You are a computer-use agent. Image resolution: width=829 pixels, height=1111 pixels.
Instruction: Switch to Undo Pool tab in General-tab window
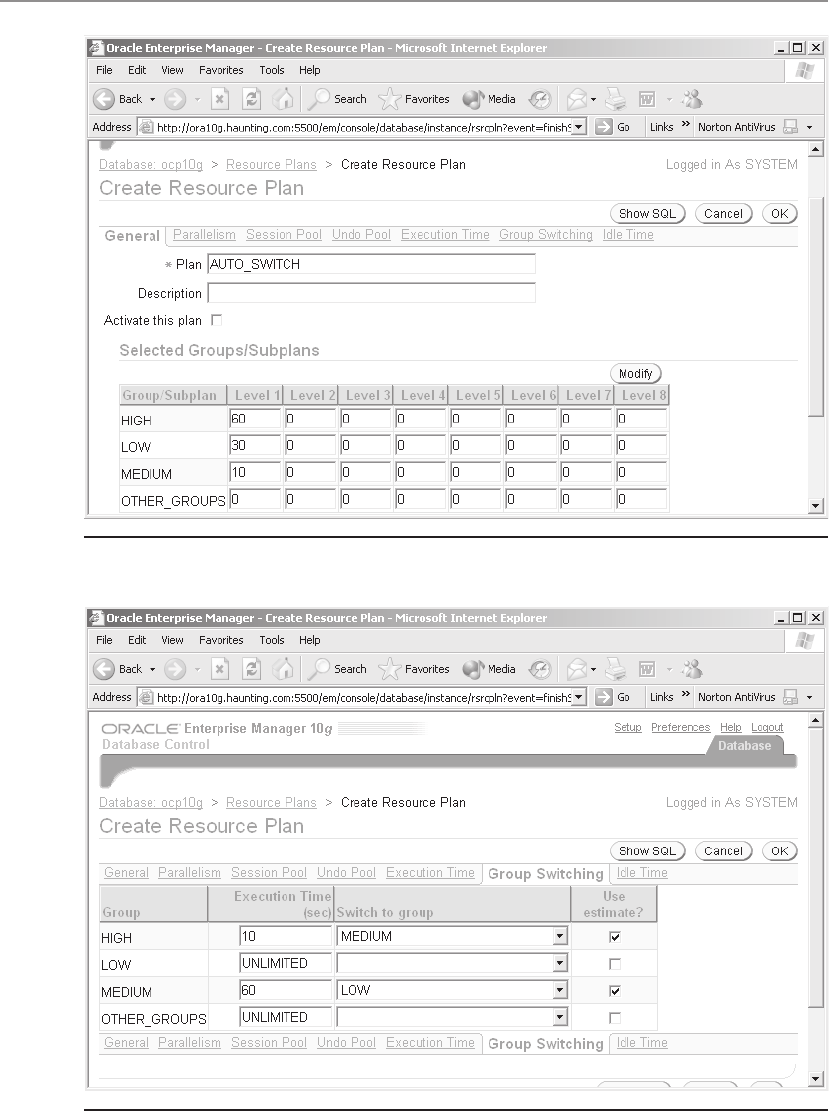click(361, 235)
